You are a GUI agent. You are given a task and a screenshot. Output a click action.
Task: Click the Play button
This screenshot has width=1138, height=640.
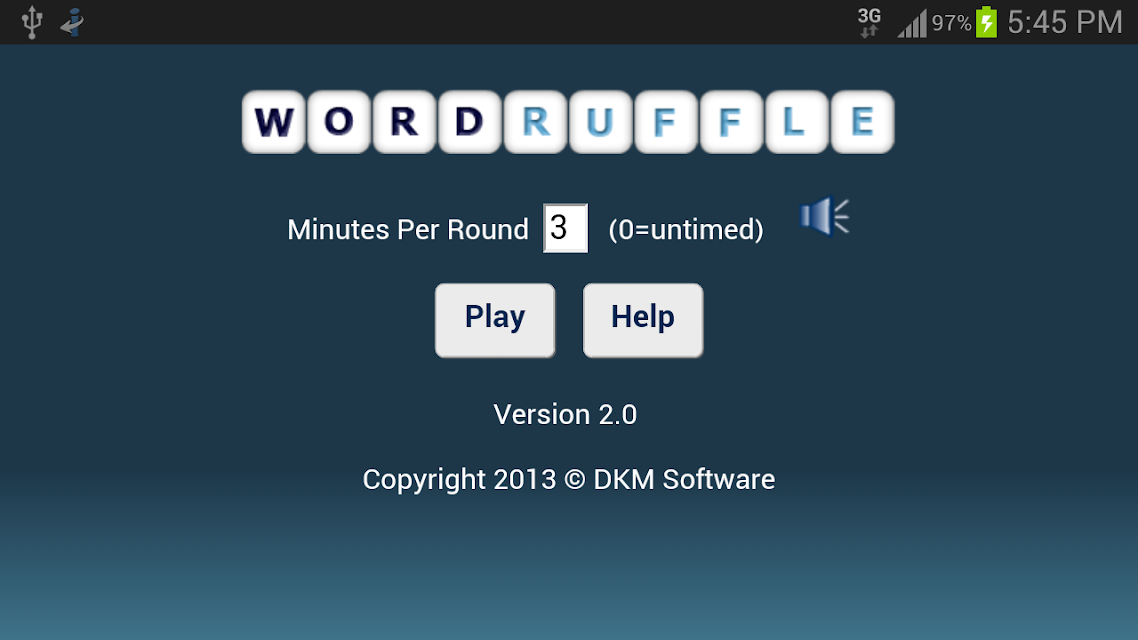495,320
